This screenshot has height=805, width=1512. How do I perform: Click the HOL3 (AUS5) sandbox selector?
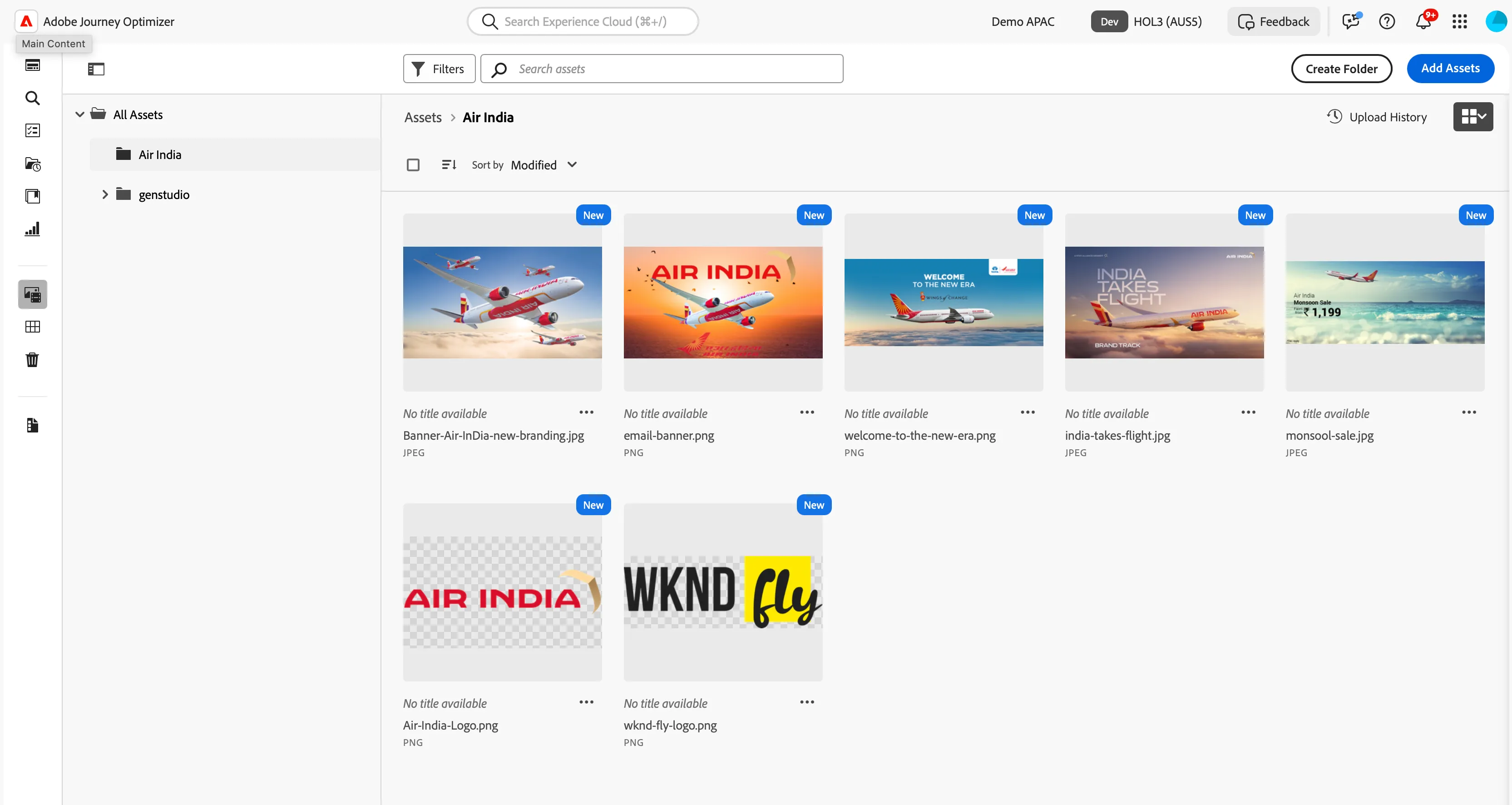(x=1147, y=22)
